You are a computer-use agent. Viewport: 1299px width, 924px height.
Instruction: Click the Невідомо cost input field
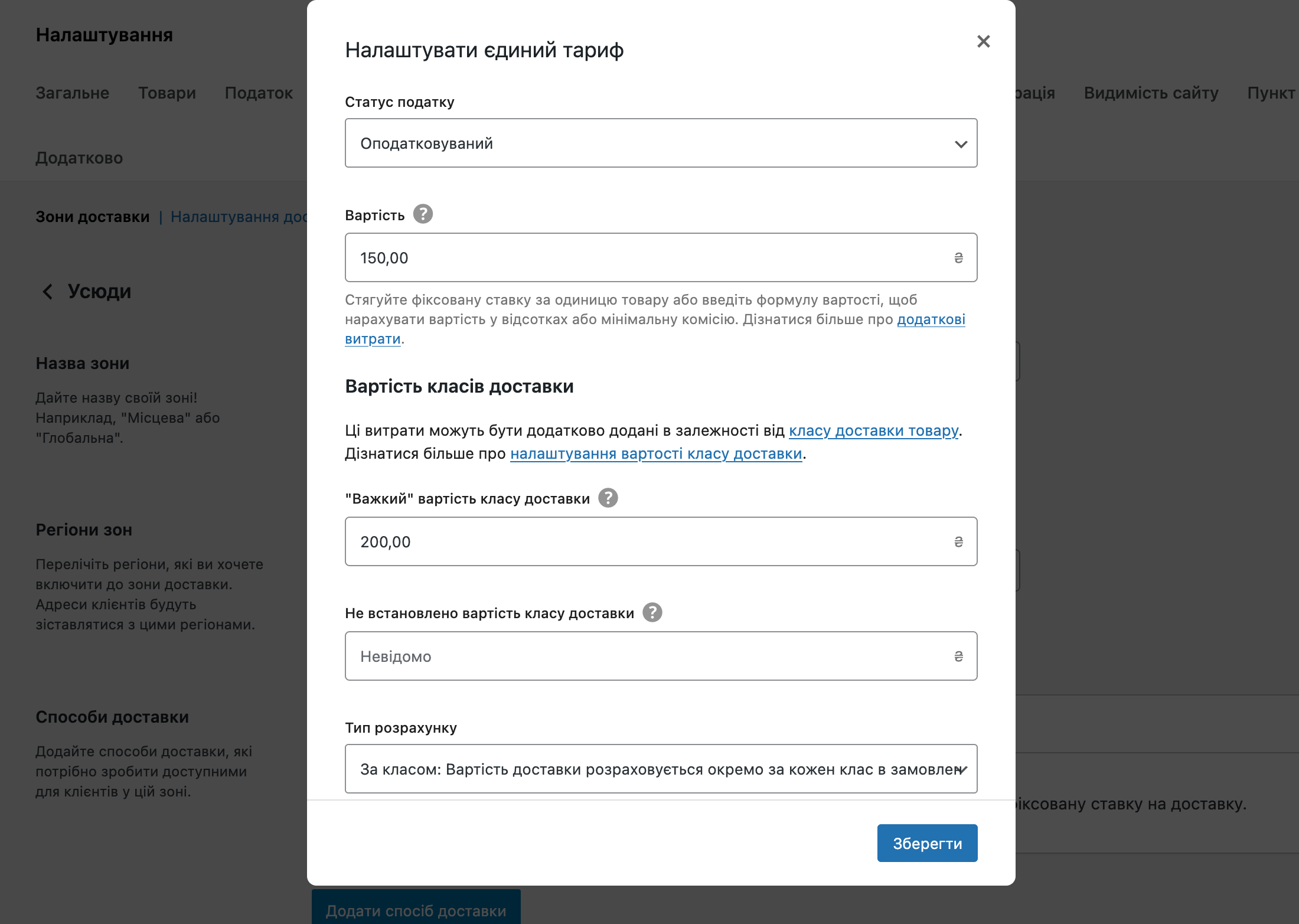[661, 657]
